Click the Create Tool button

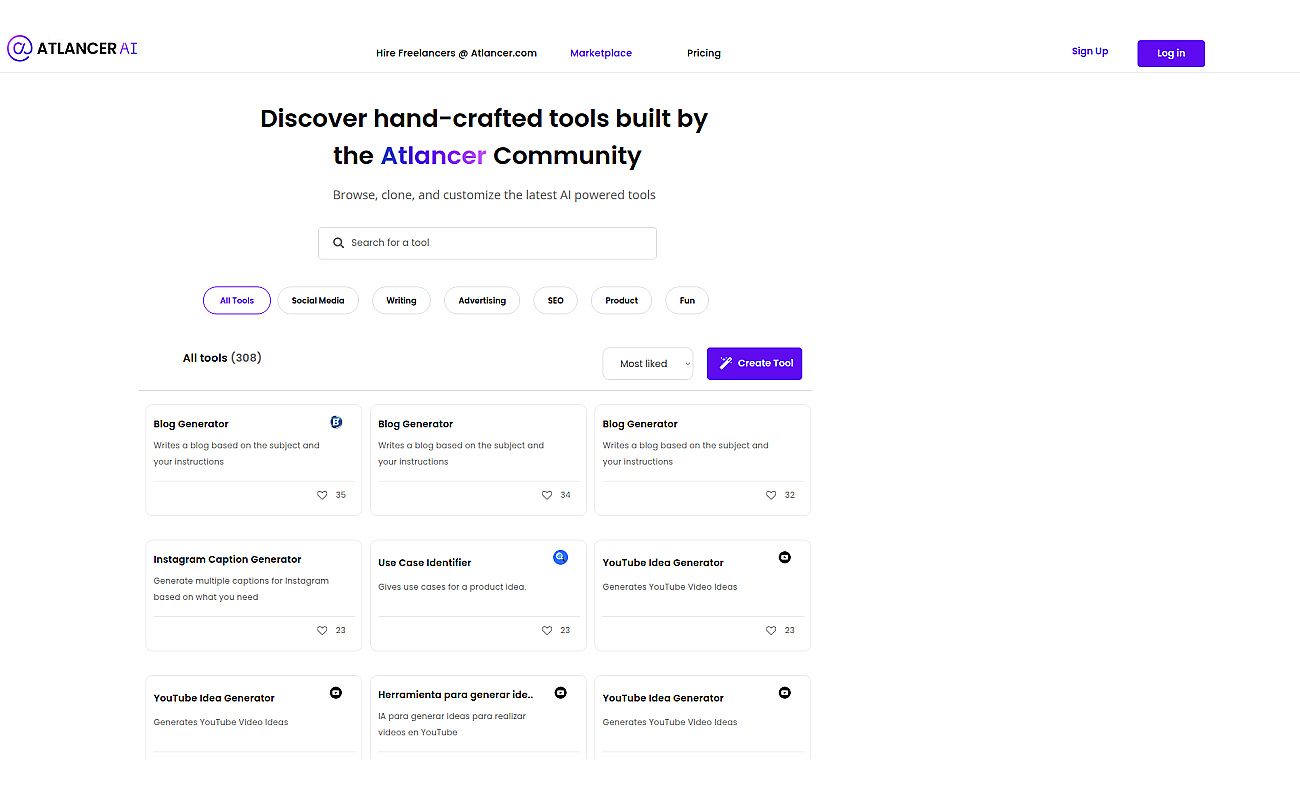754,363
